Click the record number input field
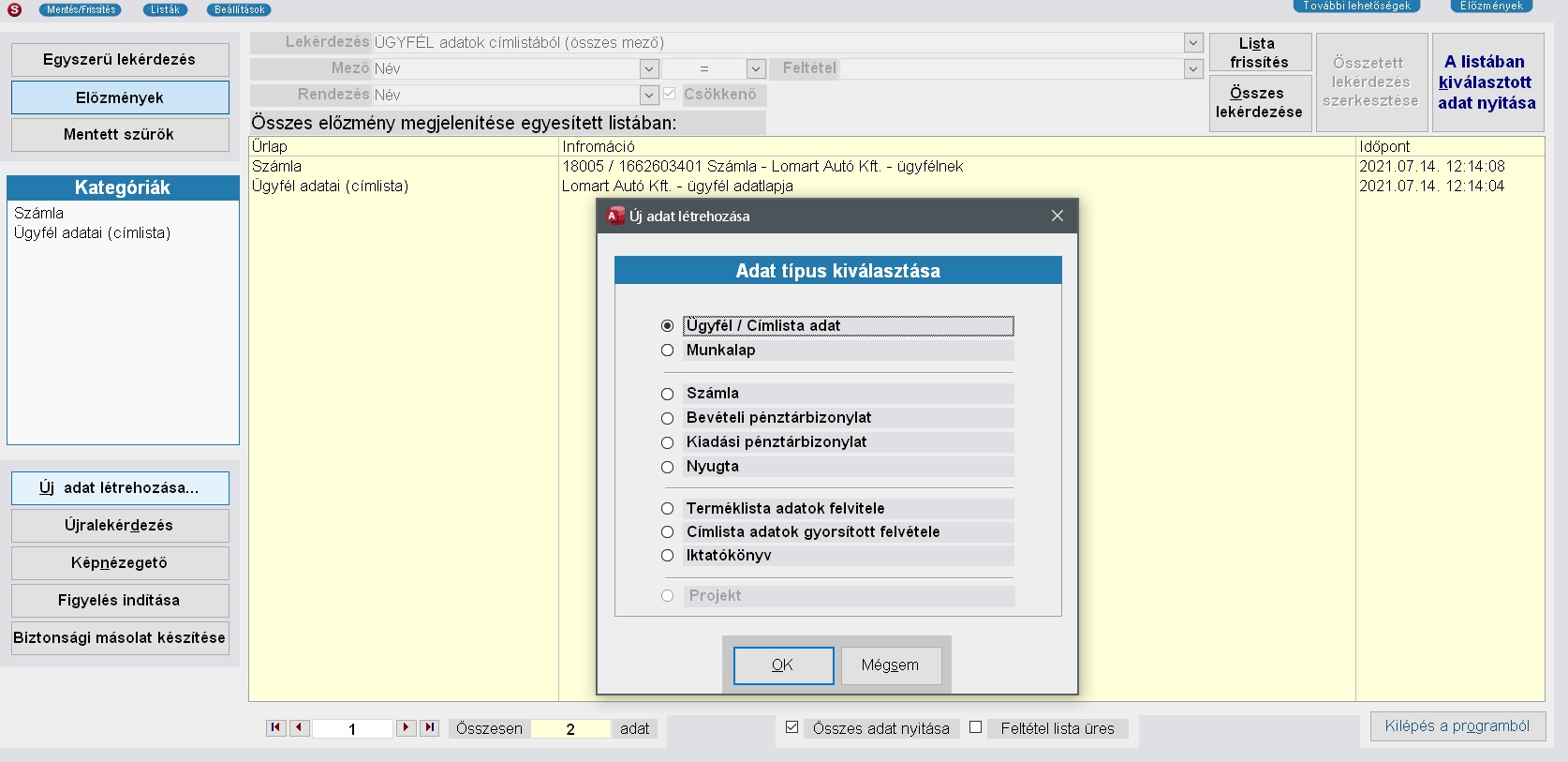 pos(352,729)
